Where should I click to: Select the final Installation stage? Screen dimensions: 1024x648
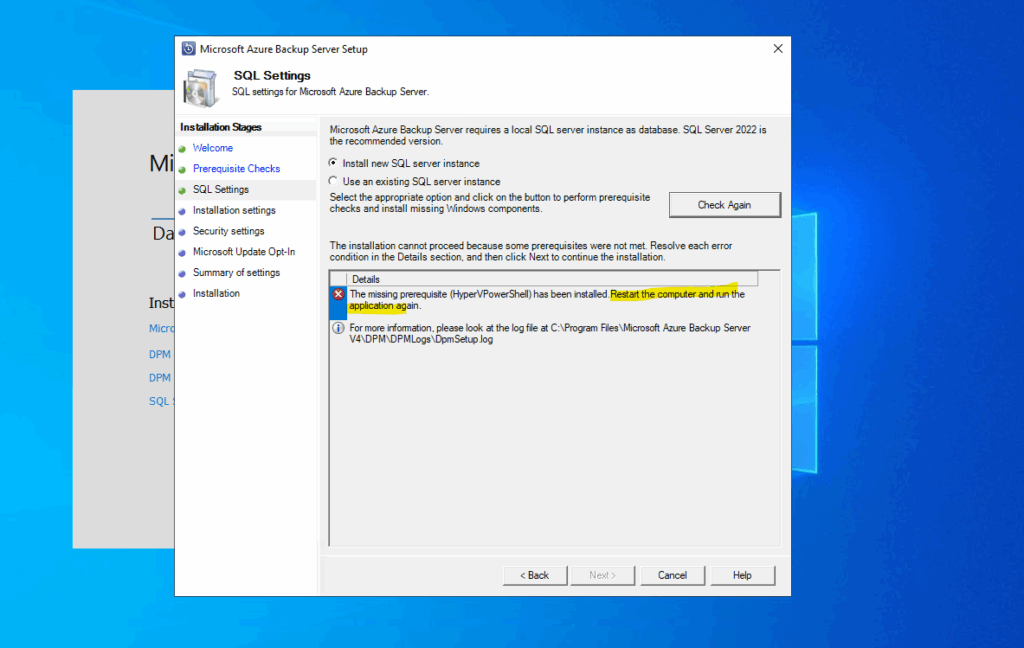coord(216,293)
